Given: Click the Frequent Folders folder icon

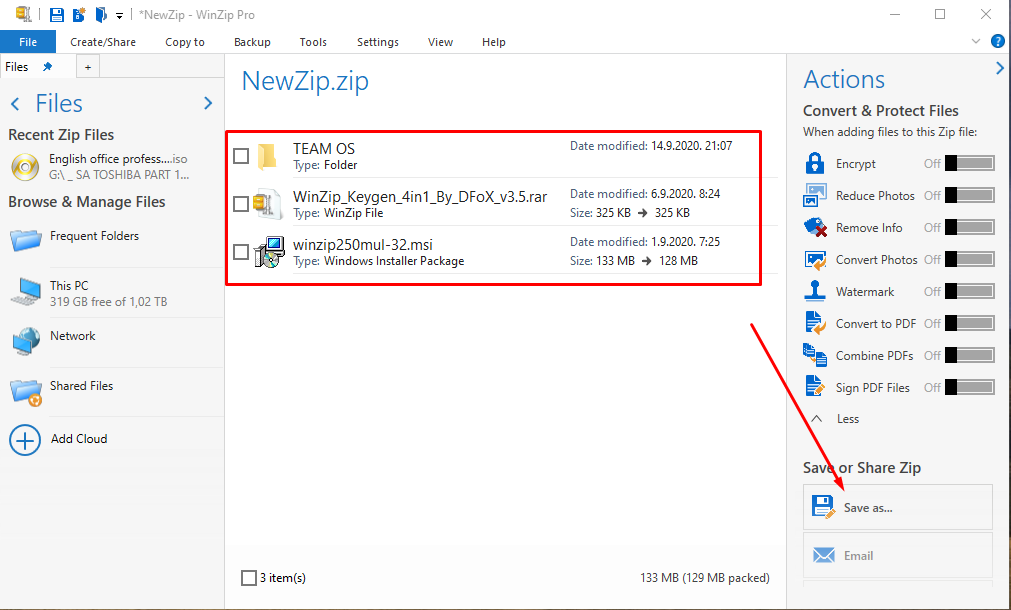Looking at the screenshot, I should (x=26, y=240).
